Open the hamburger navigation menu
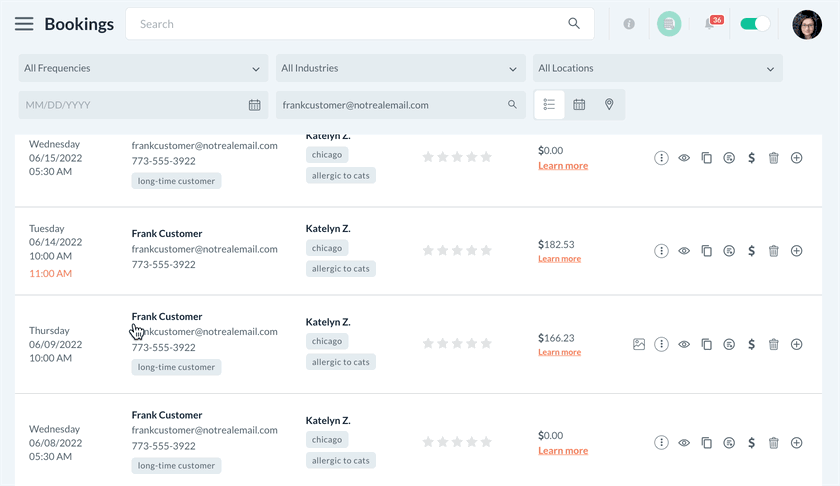840x486 pixels. point(24,24)
